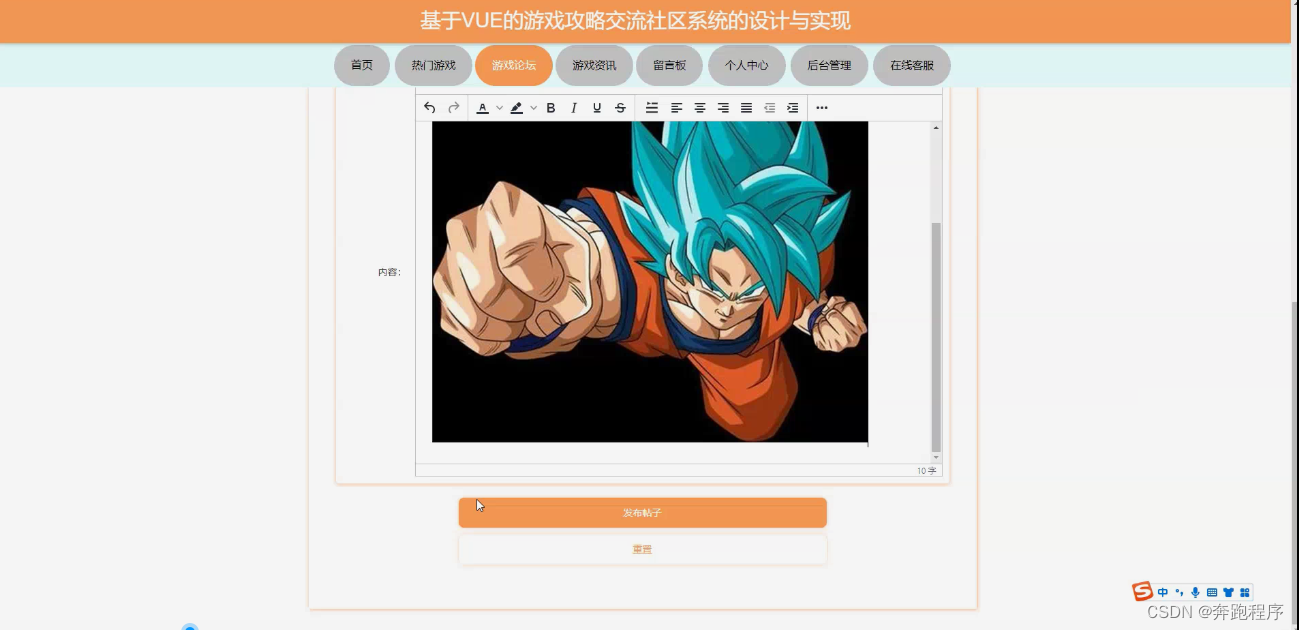Toggle underline formatting
Image resolution: width=1299 pixels, height=630 pixels.
[x=597, y=108]
